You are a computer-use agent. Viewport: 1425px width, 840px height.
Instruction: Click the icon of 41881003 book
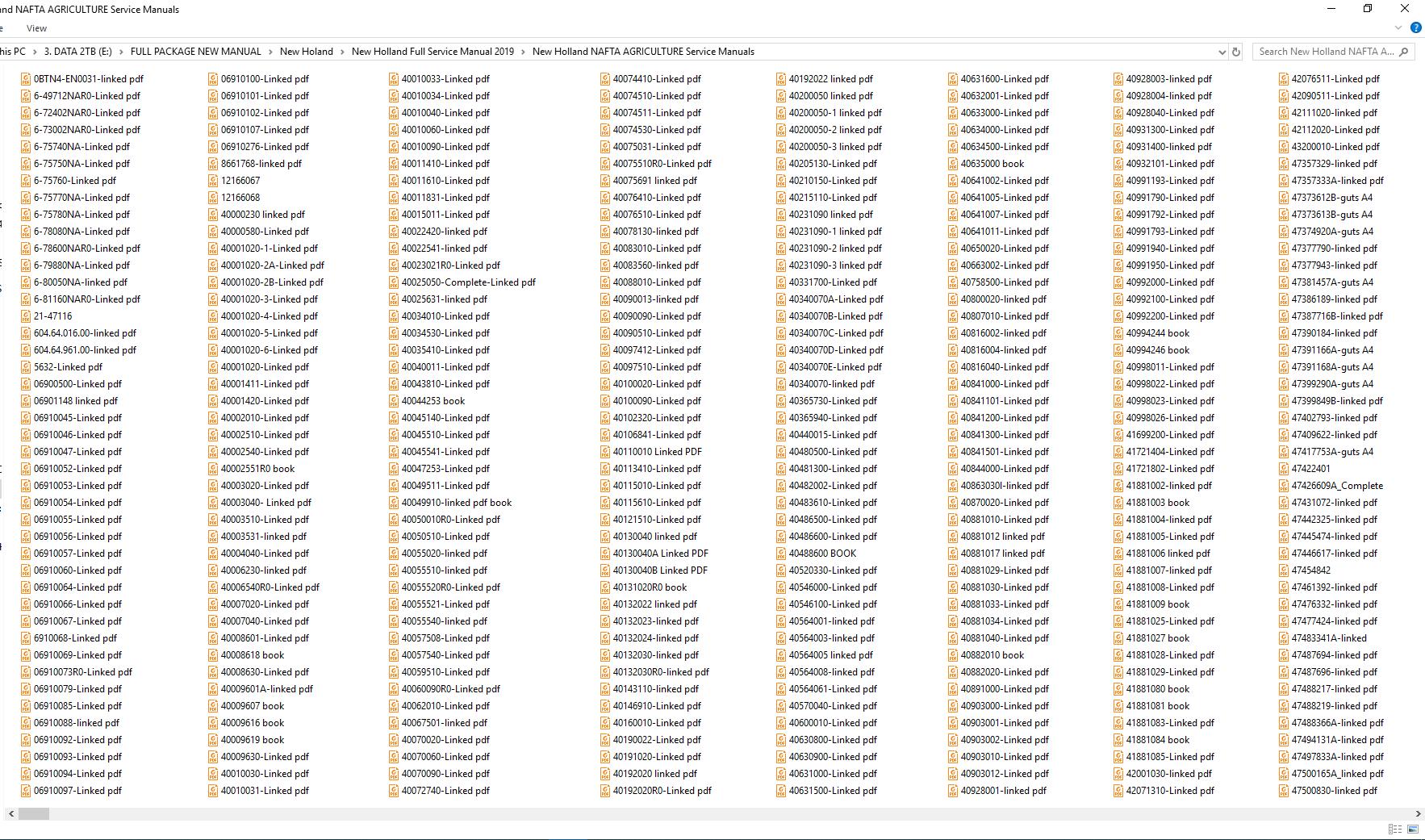pos(1118,503)
